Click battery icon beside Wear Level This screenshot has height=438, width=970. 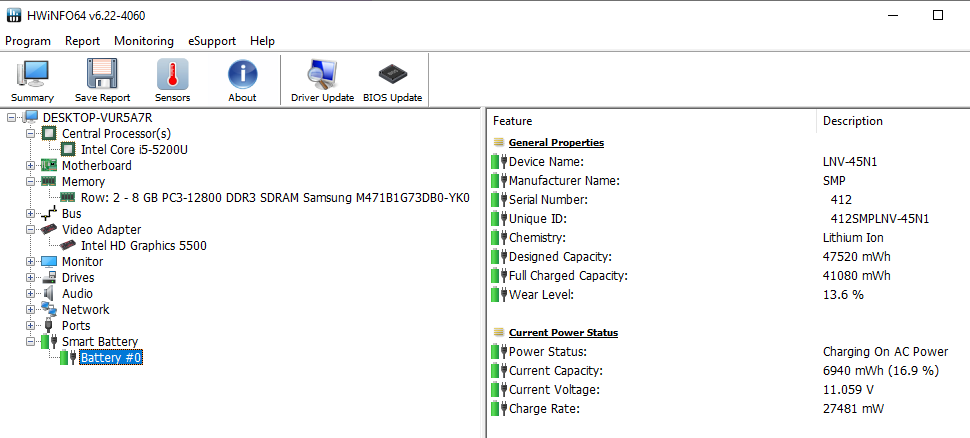click(x=499, y=294)
